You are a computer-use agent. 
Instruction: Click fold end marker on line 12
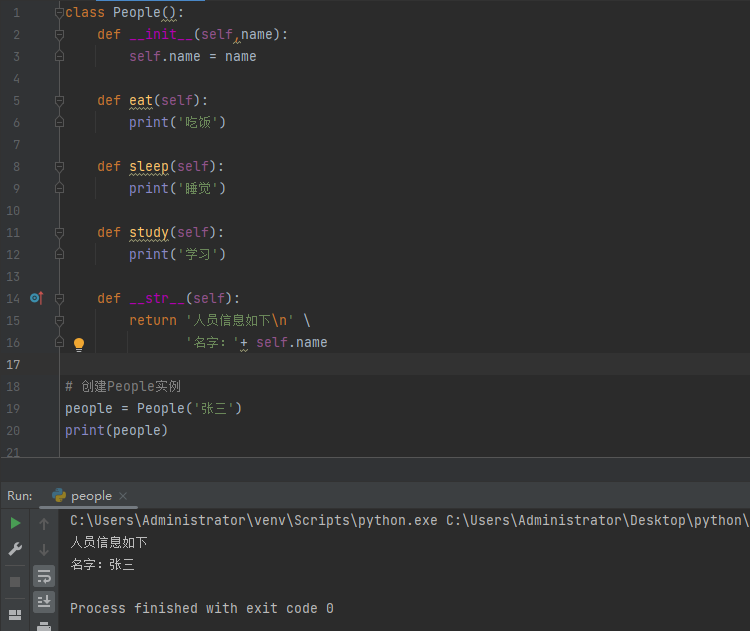point(59,254)
